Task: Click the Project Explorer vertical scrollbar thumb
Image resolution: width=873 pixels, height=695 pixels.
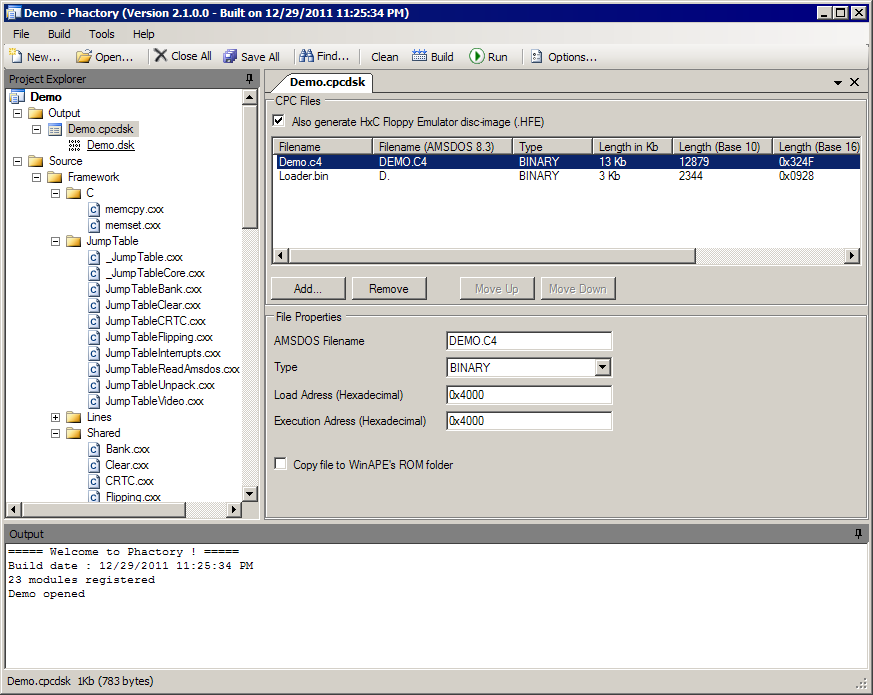Action: click(249, 166)
